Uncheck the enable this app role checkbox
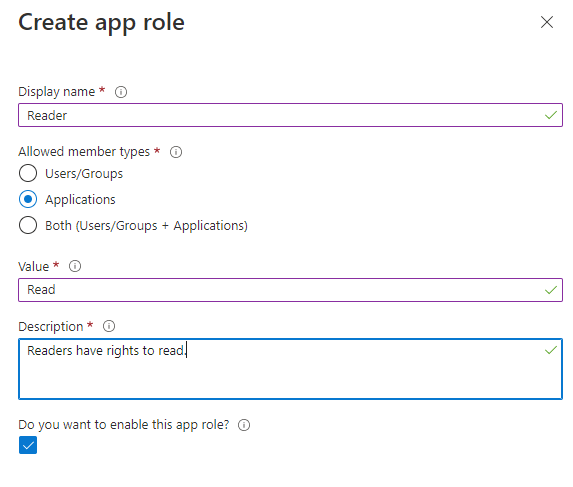The width and height of the screenshot is (573, 487). click(28, 445)
